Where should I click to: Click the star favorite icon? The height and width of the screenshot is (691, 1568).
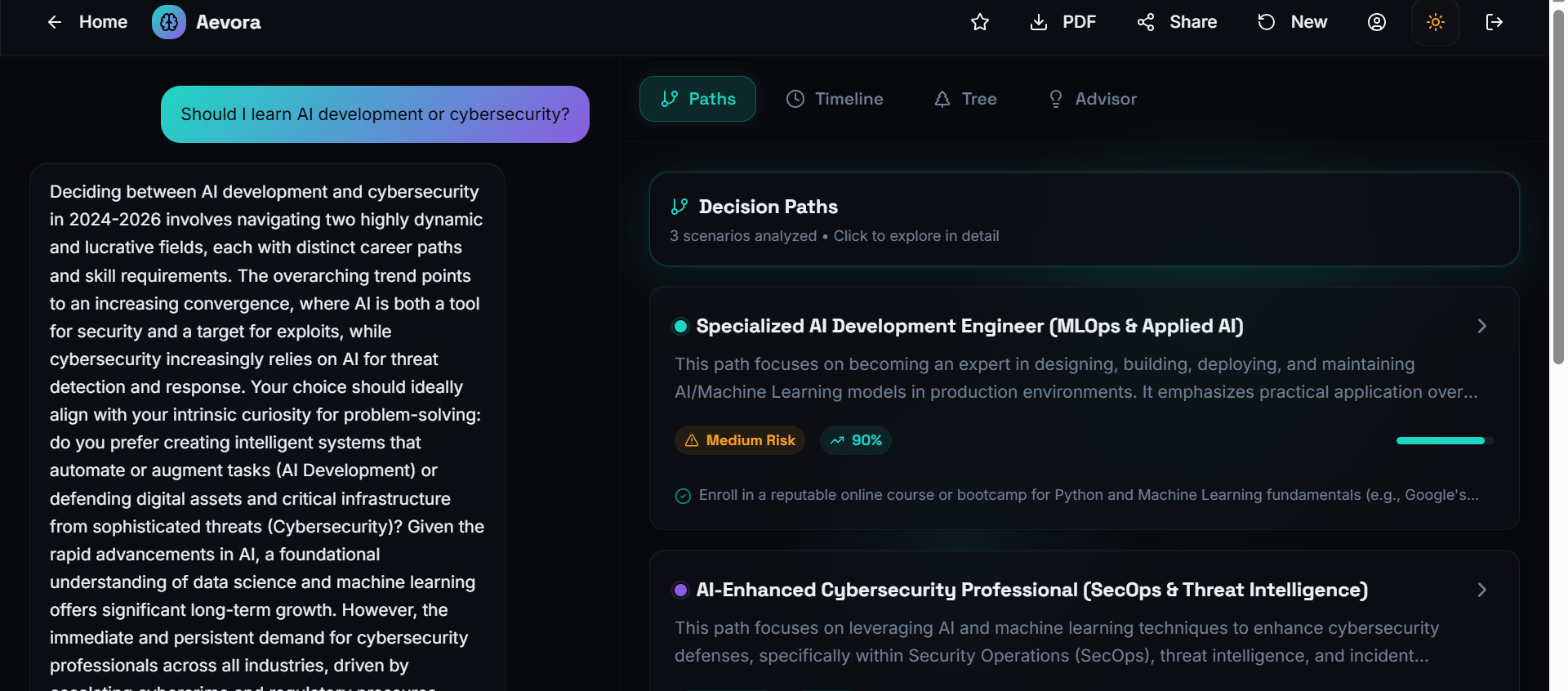980,22
